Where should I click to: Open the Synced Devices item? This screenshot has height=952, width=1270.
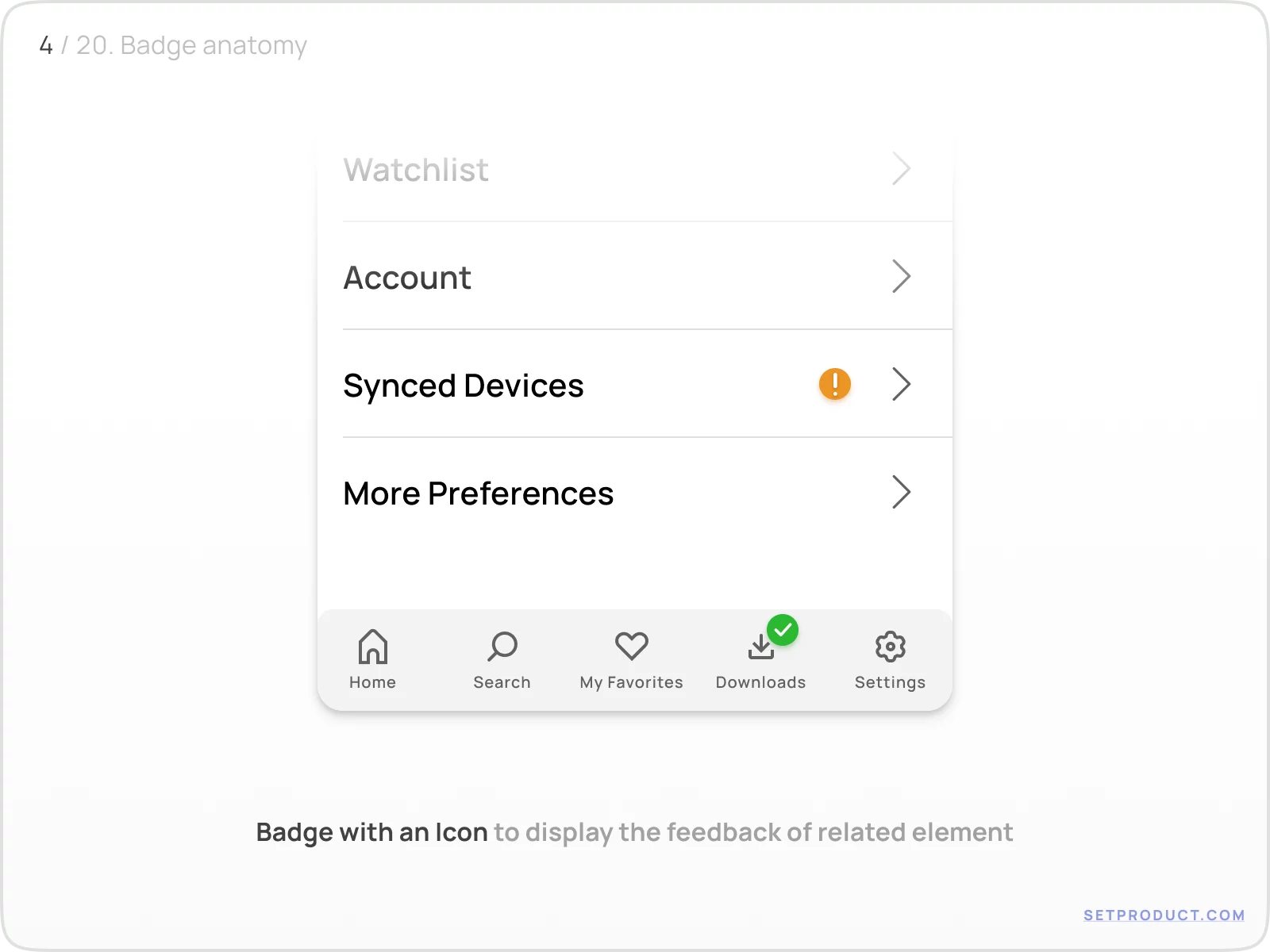[x=464, y=386]
